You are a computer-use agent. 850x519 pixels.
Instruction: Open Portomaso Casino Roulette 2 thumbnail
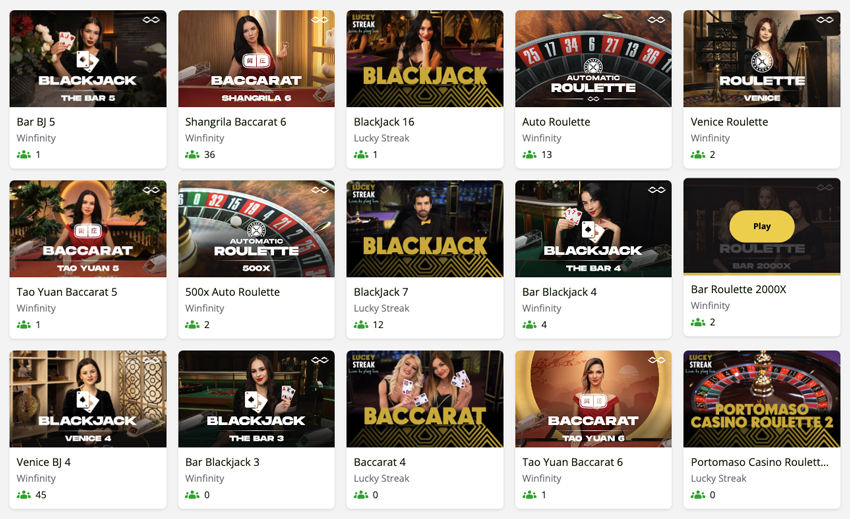coord(762,399)
